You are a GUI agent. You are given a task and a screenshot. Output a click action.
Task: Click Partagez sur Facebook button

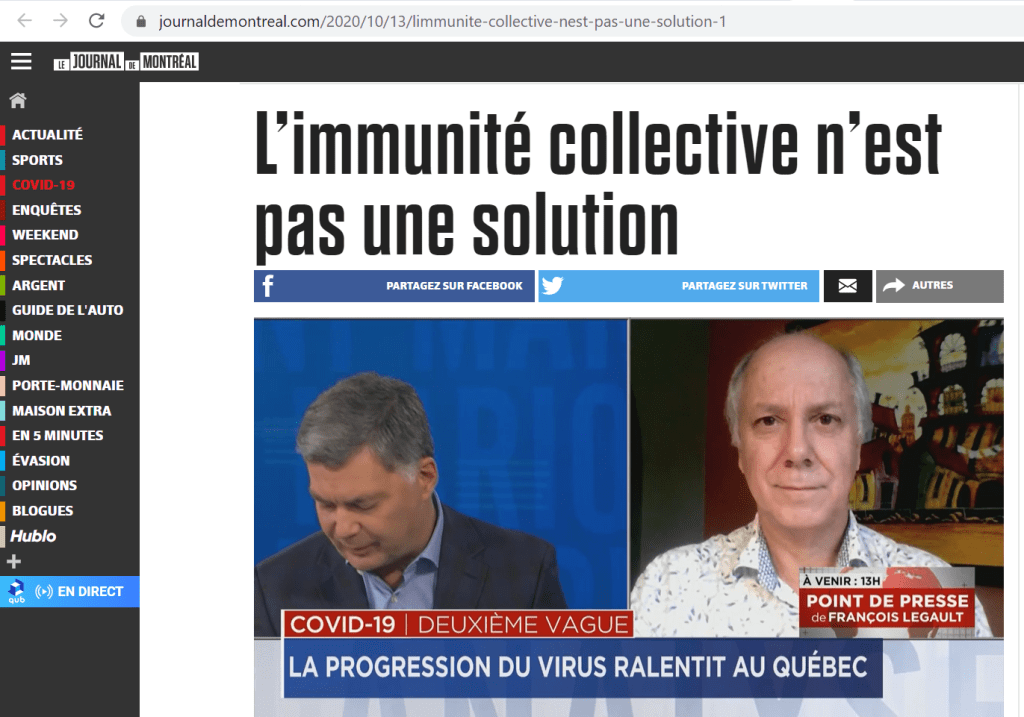click(x=394, y=286)
